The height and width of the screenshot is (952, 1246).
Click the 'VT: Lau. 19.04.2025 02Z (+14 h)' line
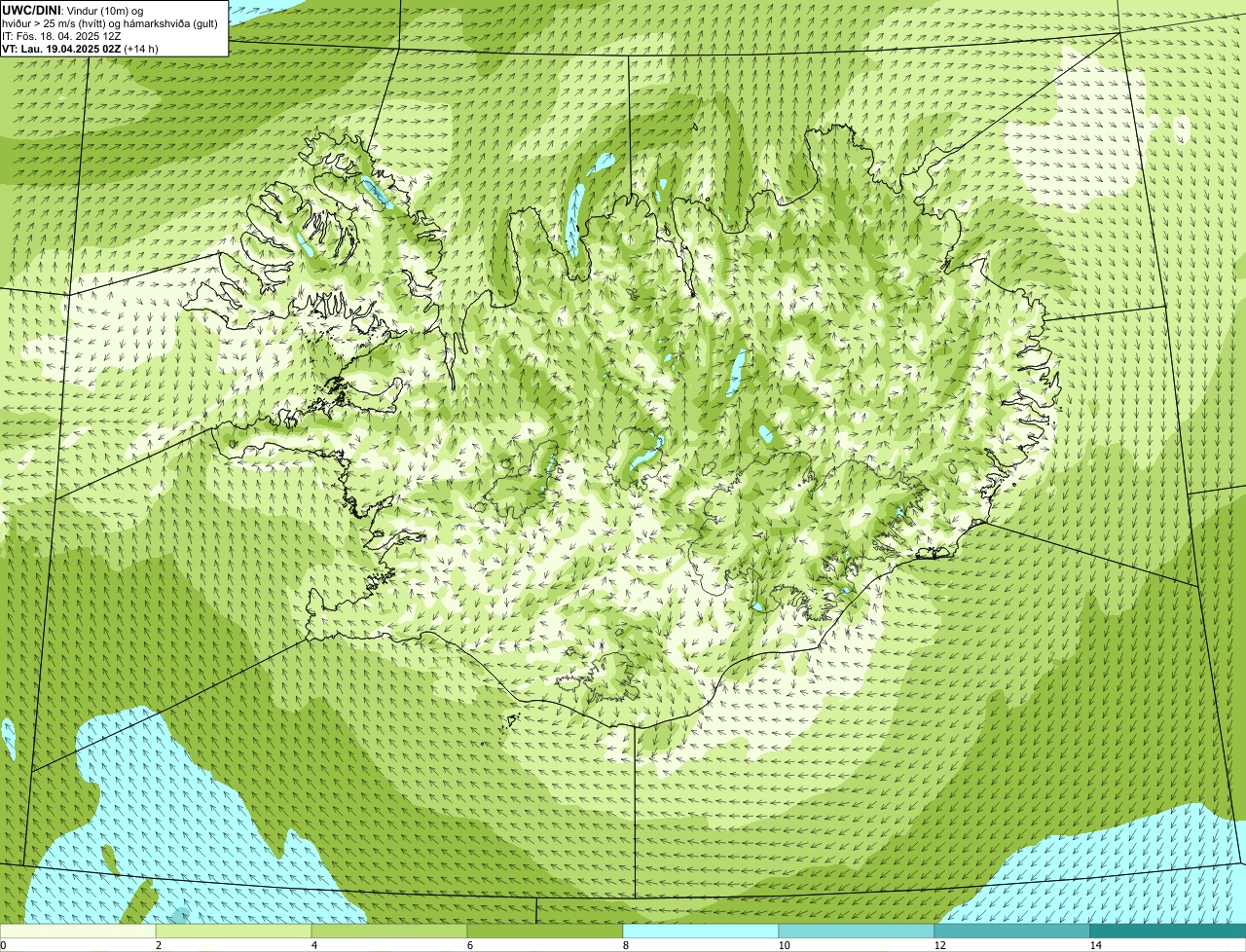pyautogui.click(x=80, y=48)
